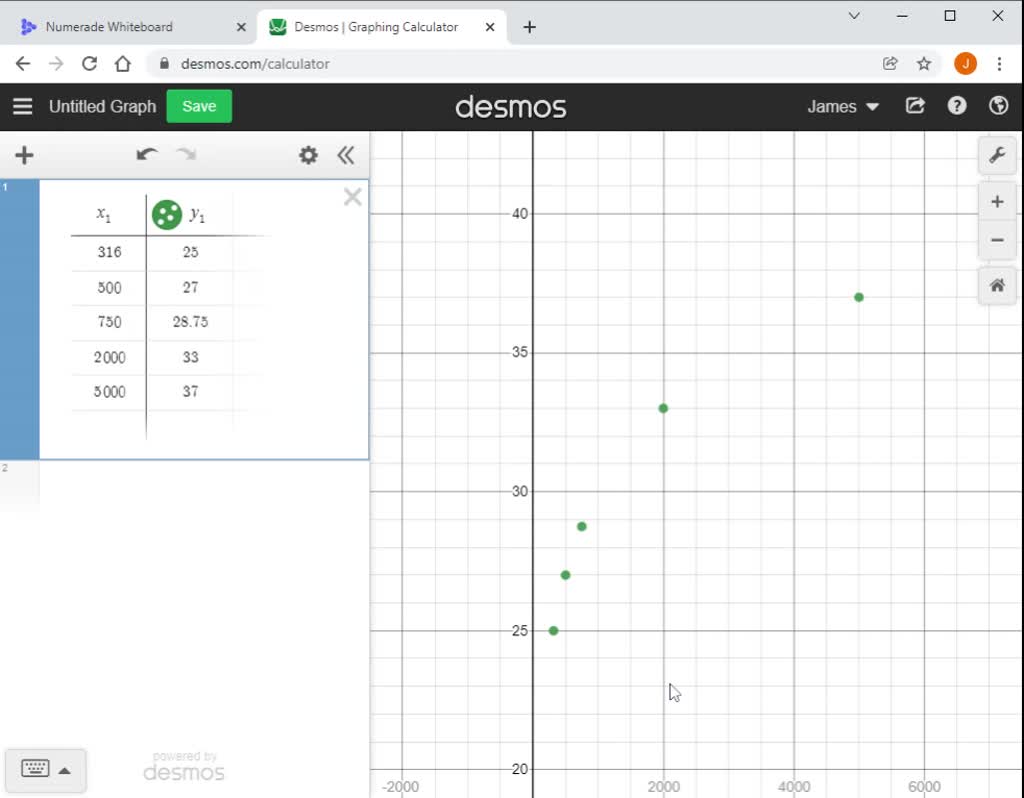1024x798 pixels.
Task: Click the zoom out button
Action: [996, 240]
